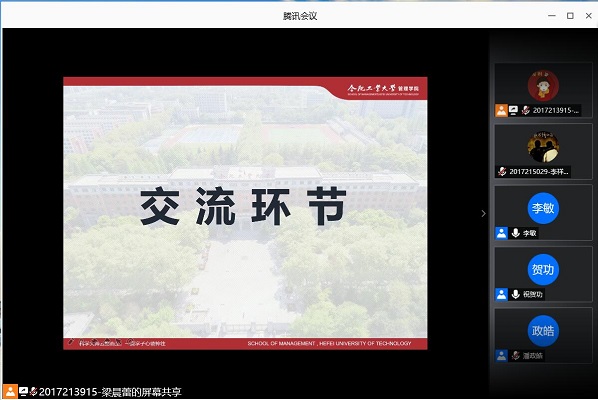598x400 pixels.
Task: Click the microphone icon next to 祝贺功
Action: [516, 294]
